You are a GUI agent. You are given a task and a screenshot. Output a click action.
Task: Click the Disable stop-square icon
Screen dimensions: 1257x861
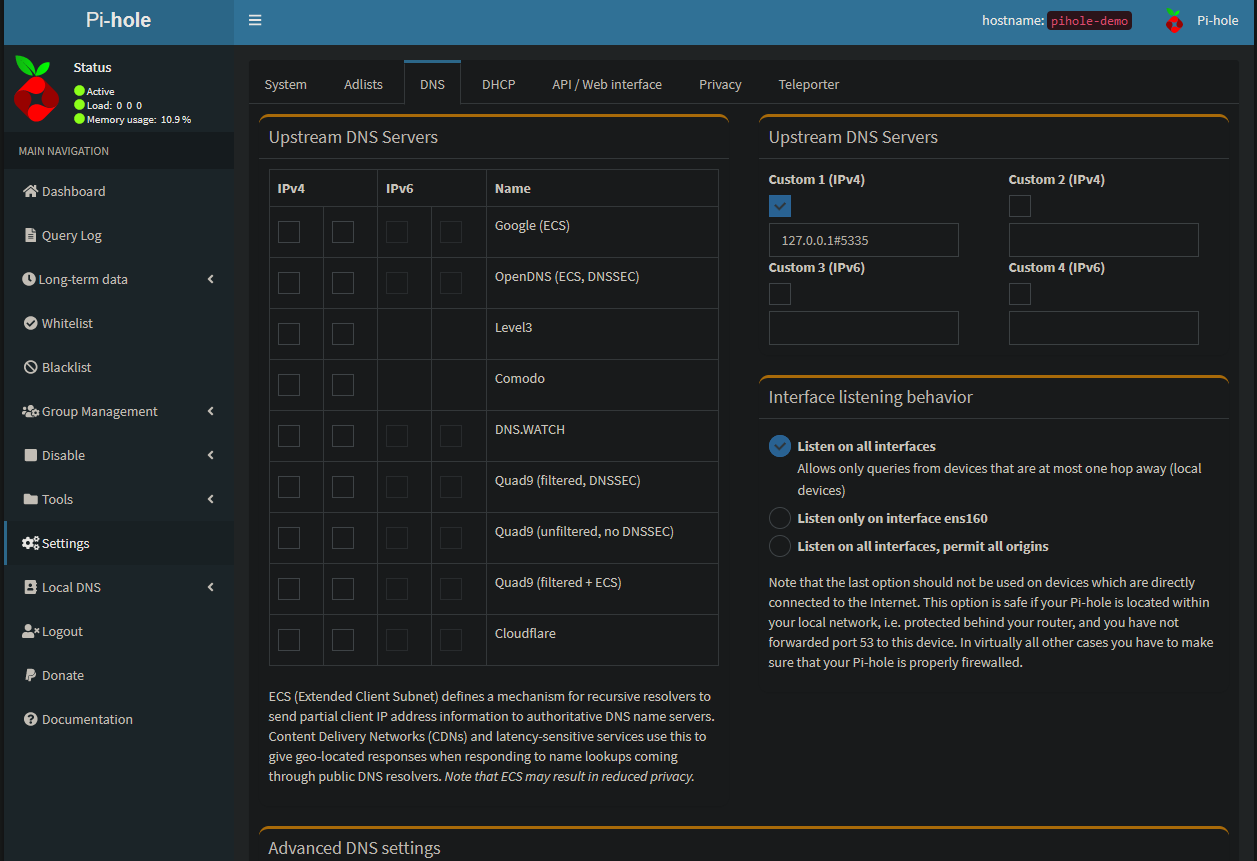(x=30, y=455)
